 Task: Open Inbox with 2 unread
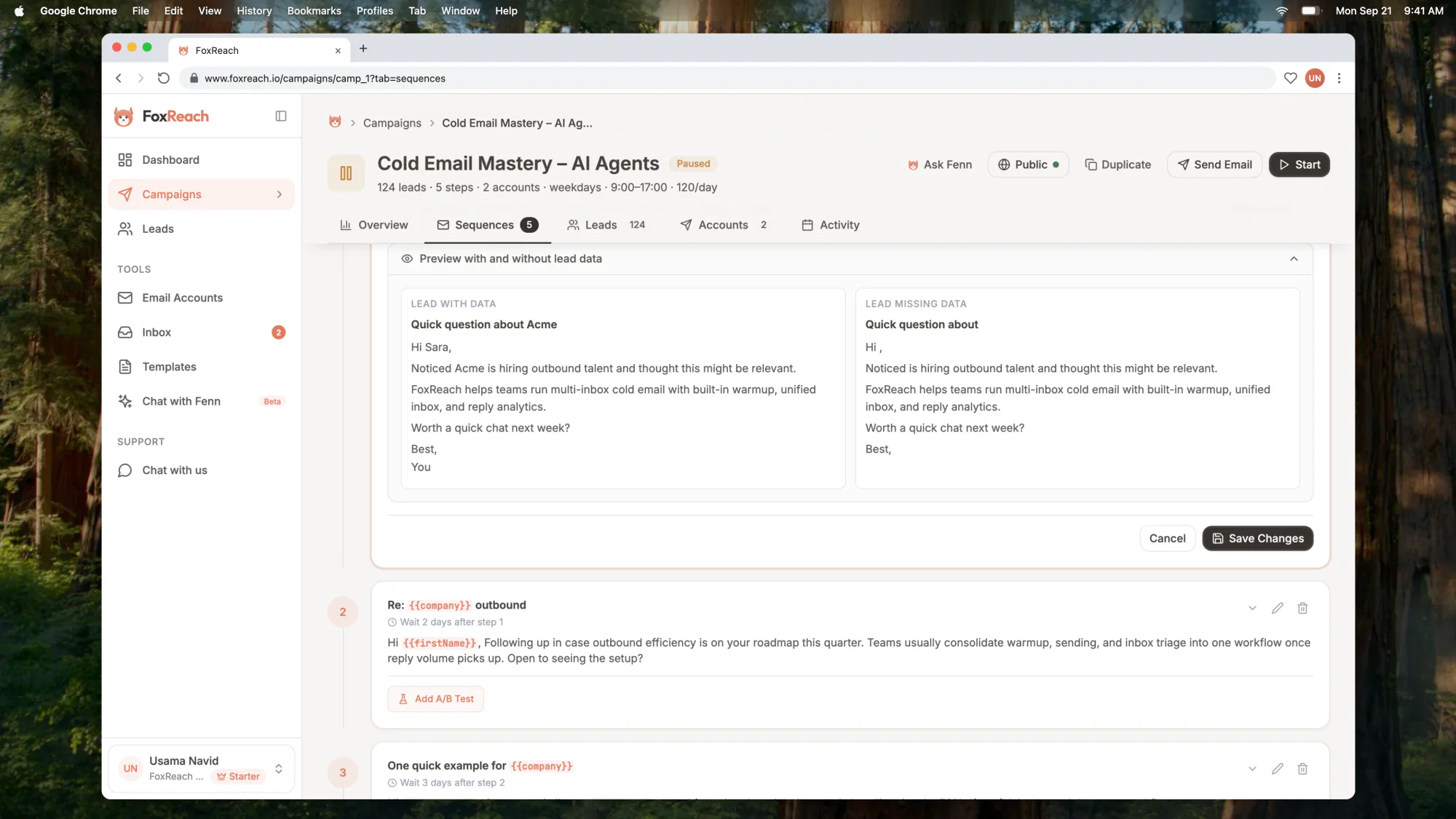[x=202, y=333]
